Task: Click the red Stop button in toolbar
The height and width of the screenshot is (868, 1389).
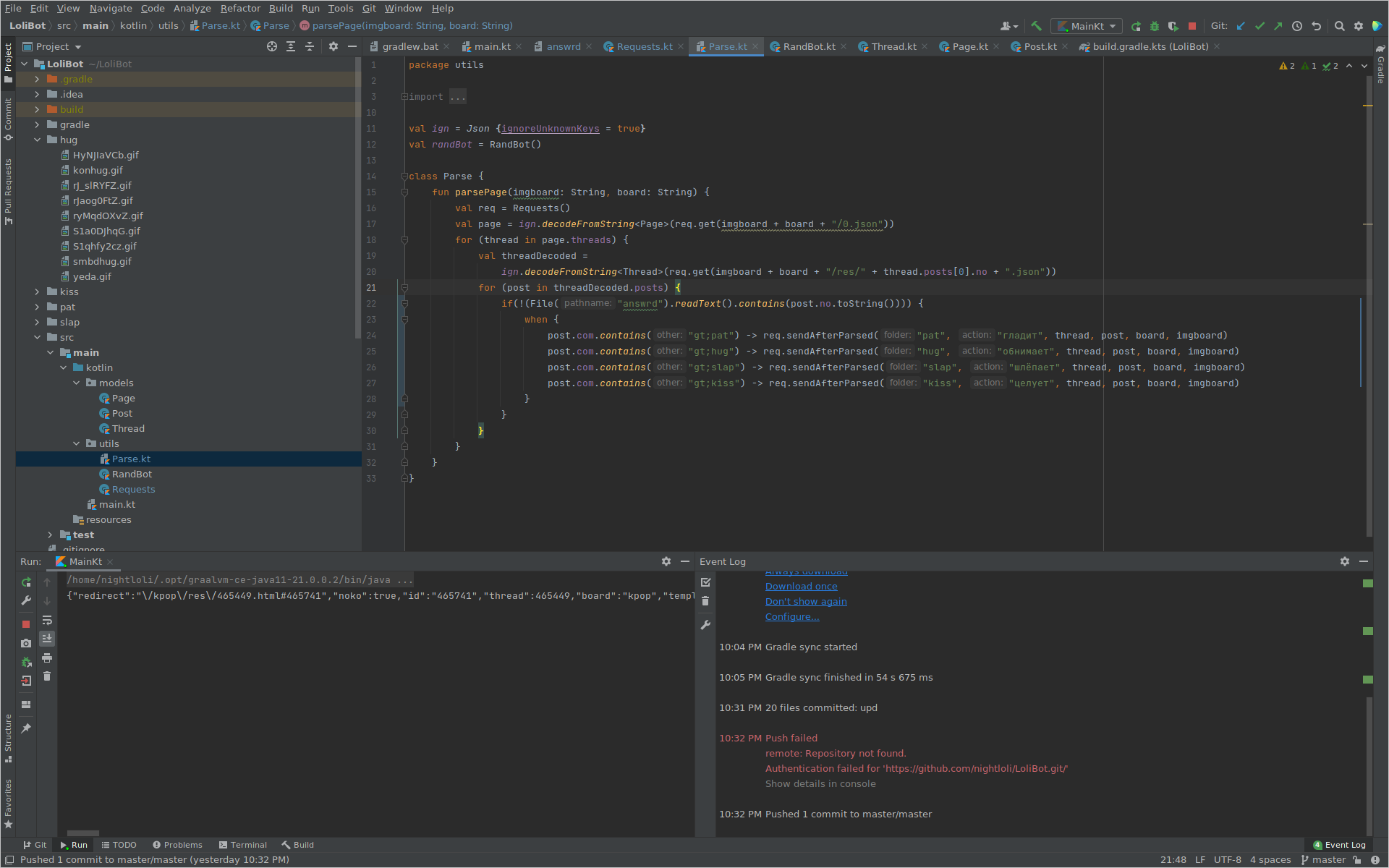Action: pyautogui.click(x=1192, y=26)
